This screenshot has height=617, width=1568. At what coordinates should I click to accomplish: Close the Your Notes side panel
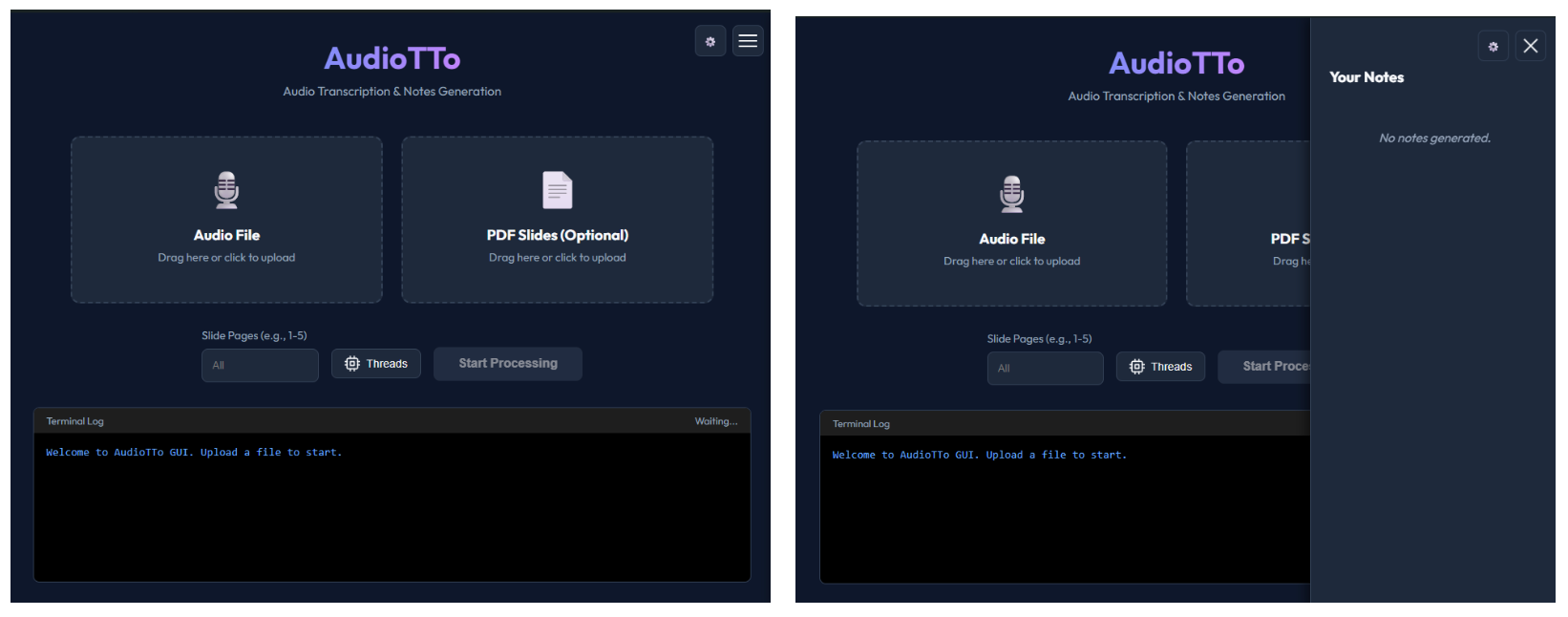pyautogui.click(x=1530, y=46)
